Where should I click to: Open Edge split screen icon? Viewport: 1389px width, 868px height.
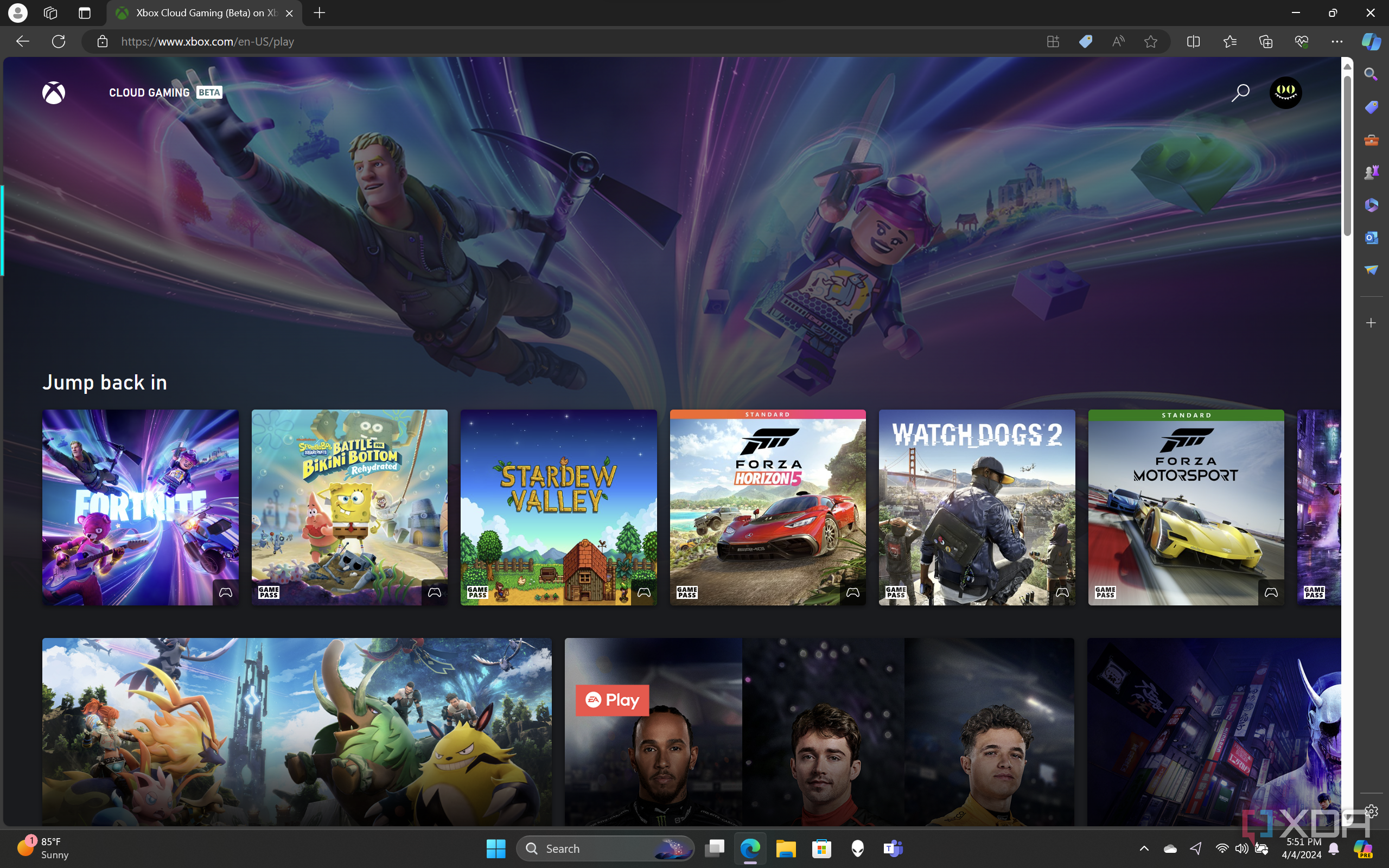click(1193, 41)
